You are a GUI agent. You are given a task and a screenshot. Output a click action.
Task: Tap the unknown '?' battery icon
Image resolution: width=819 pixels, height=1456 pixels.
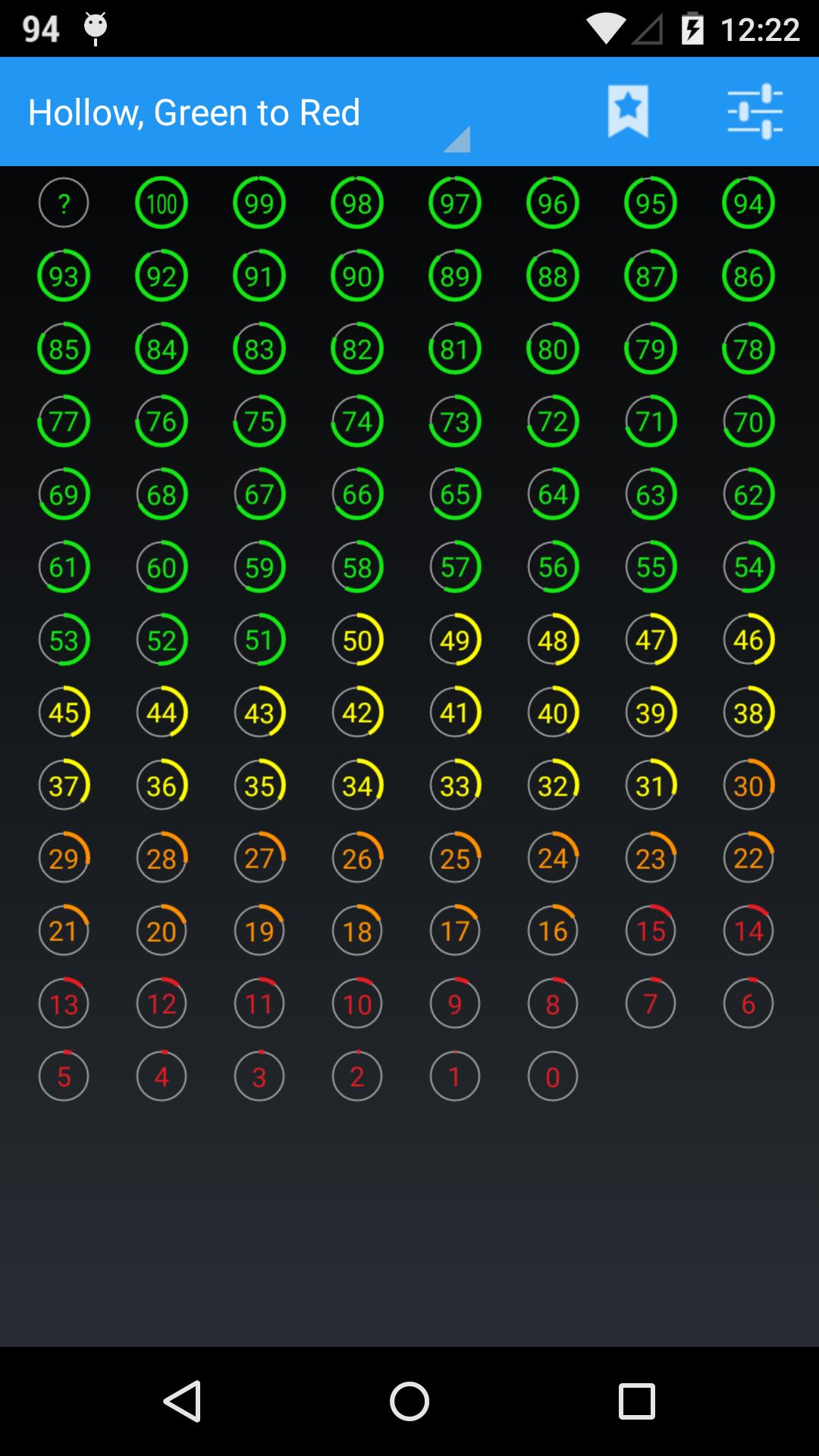(x=64, y=203)
